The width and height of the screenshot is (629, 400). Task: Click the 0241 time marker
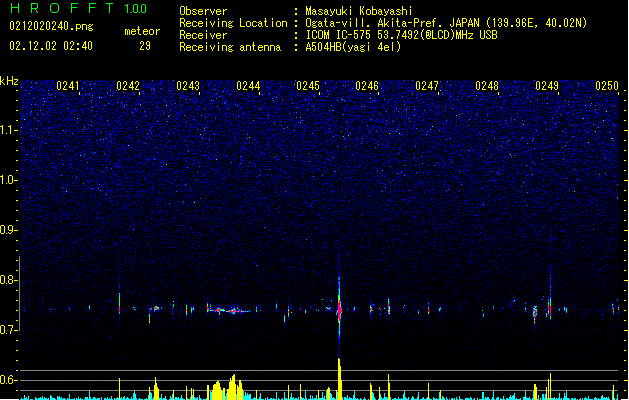pyautogui.click(x=68, y=86)
